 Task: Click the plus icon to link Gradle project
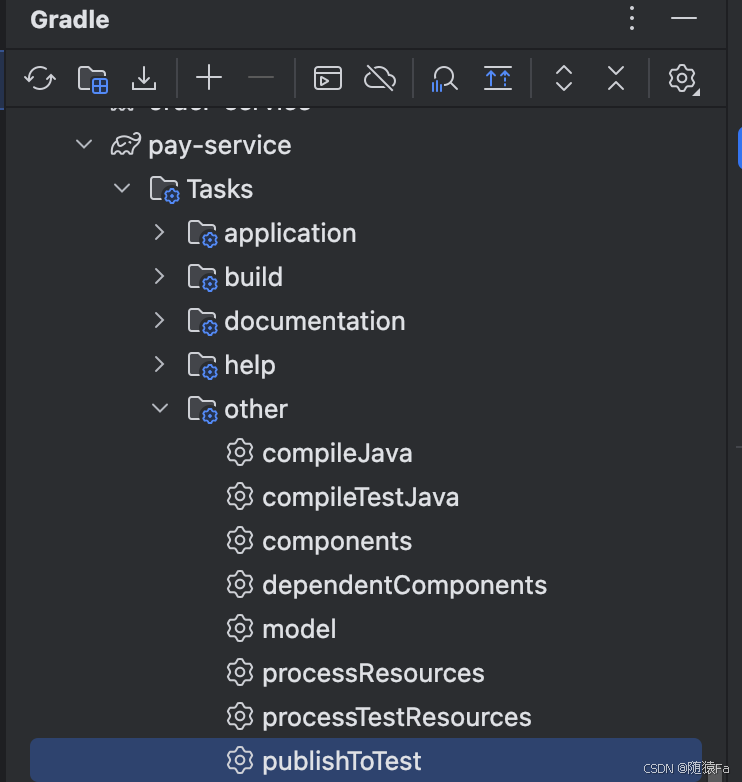(208, 78)
